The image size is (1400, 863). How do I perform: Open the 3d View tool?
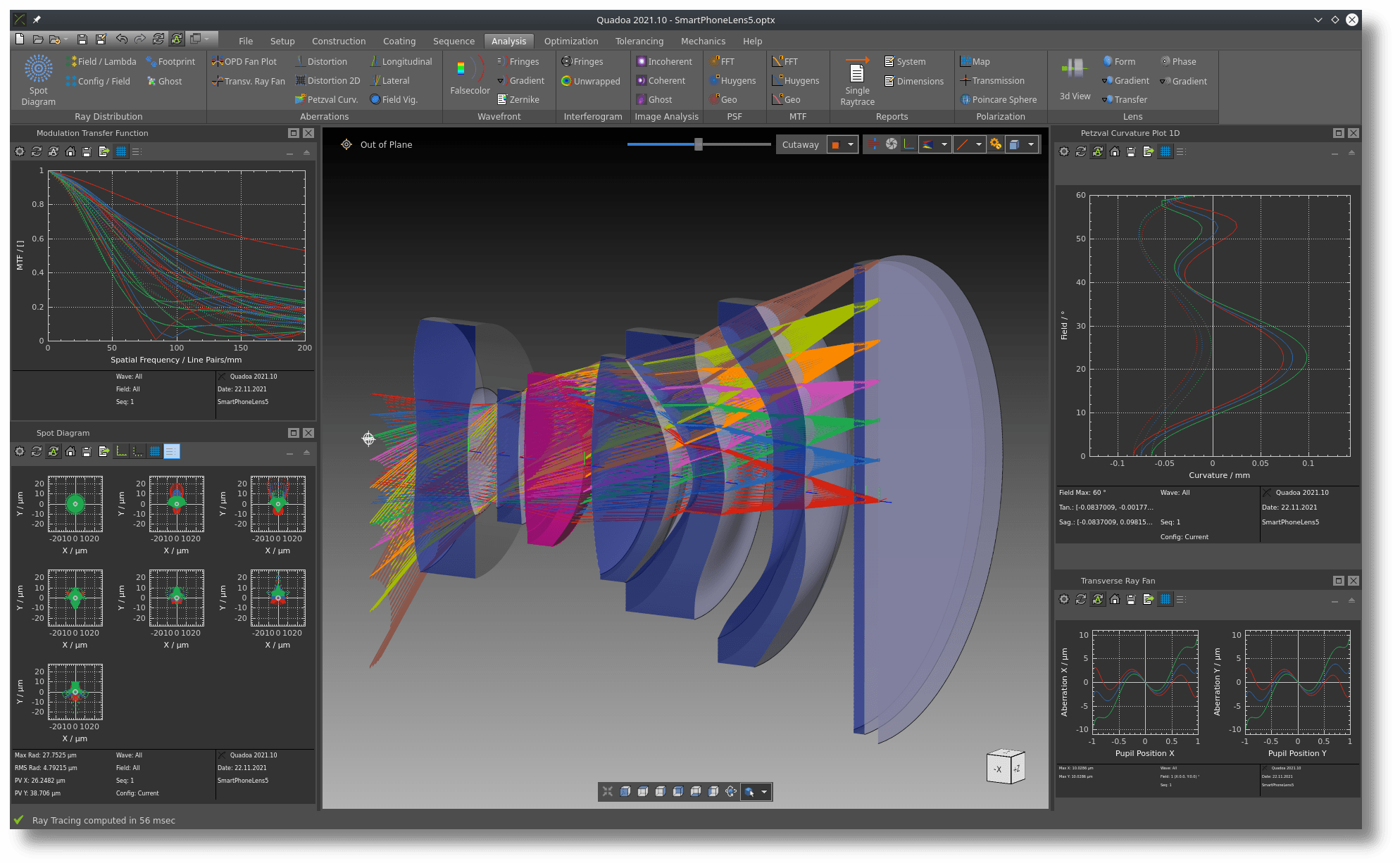(1074, 77)
